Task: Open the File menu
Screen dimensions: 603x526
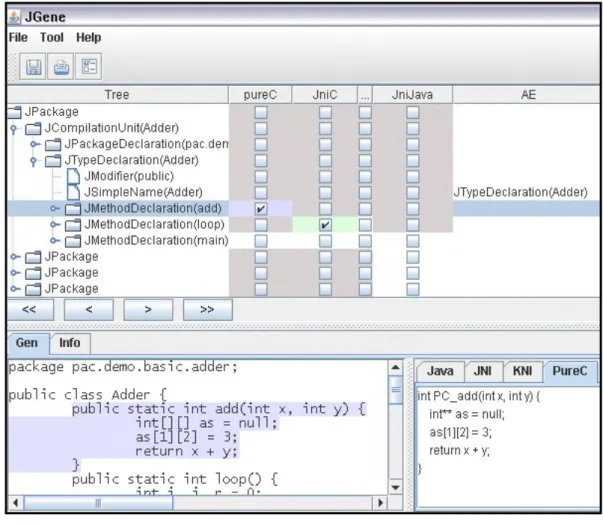Action: [x=18, y=38]
